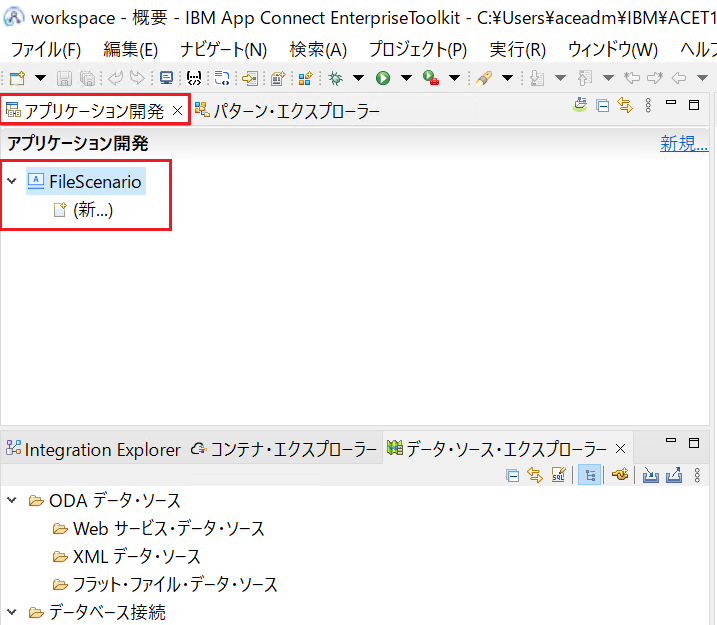Click the 新規... link
The height and width of the screenshot is (625, 717).
tap(684, 144)
